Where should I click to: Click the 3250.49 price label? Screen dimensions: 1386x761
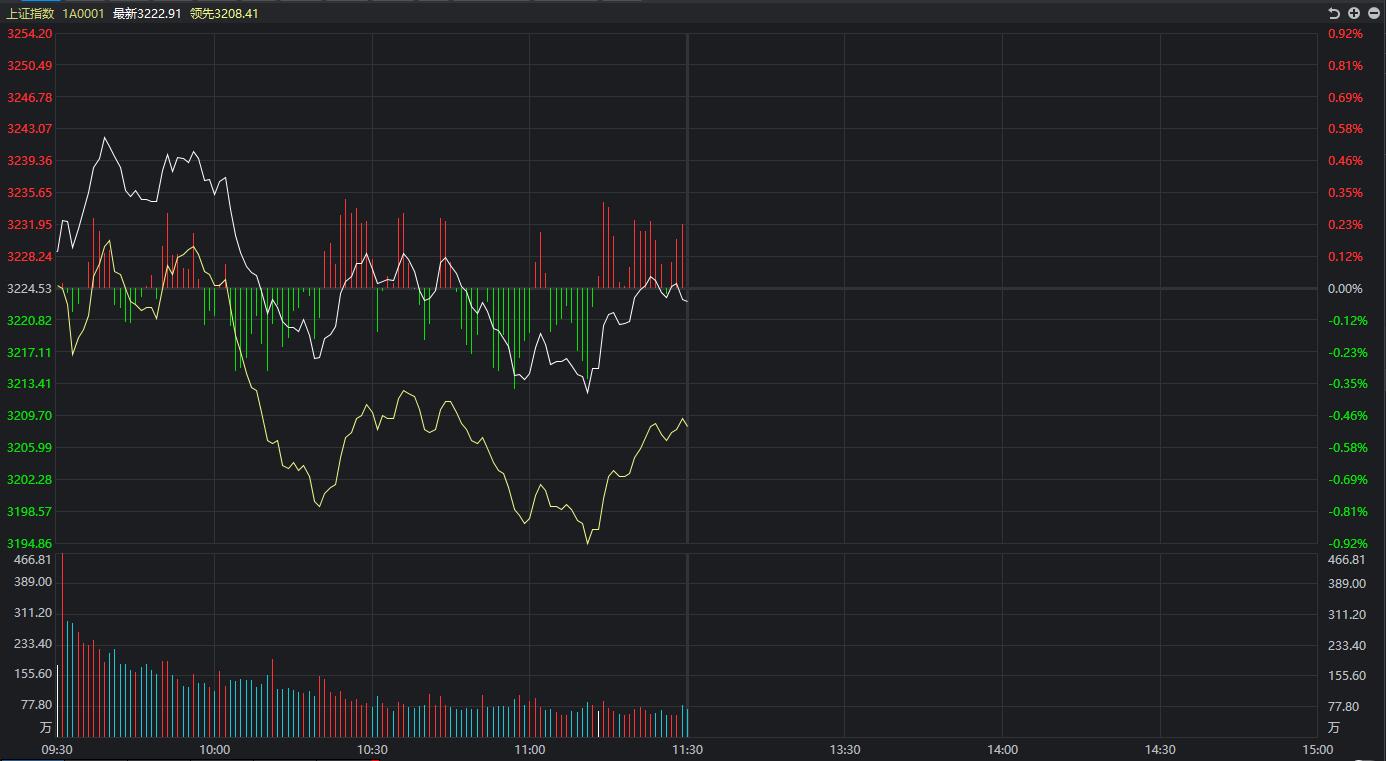tap(29, 66)
